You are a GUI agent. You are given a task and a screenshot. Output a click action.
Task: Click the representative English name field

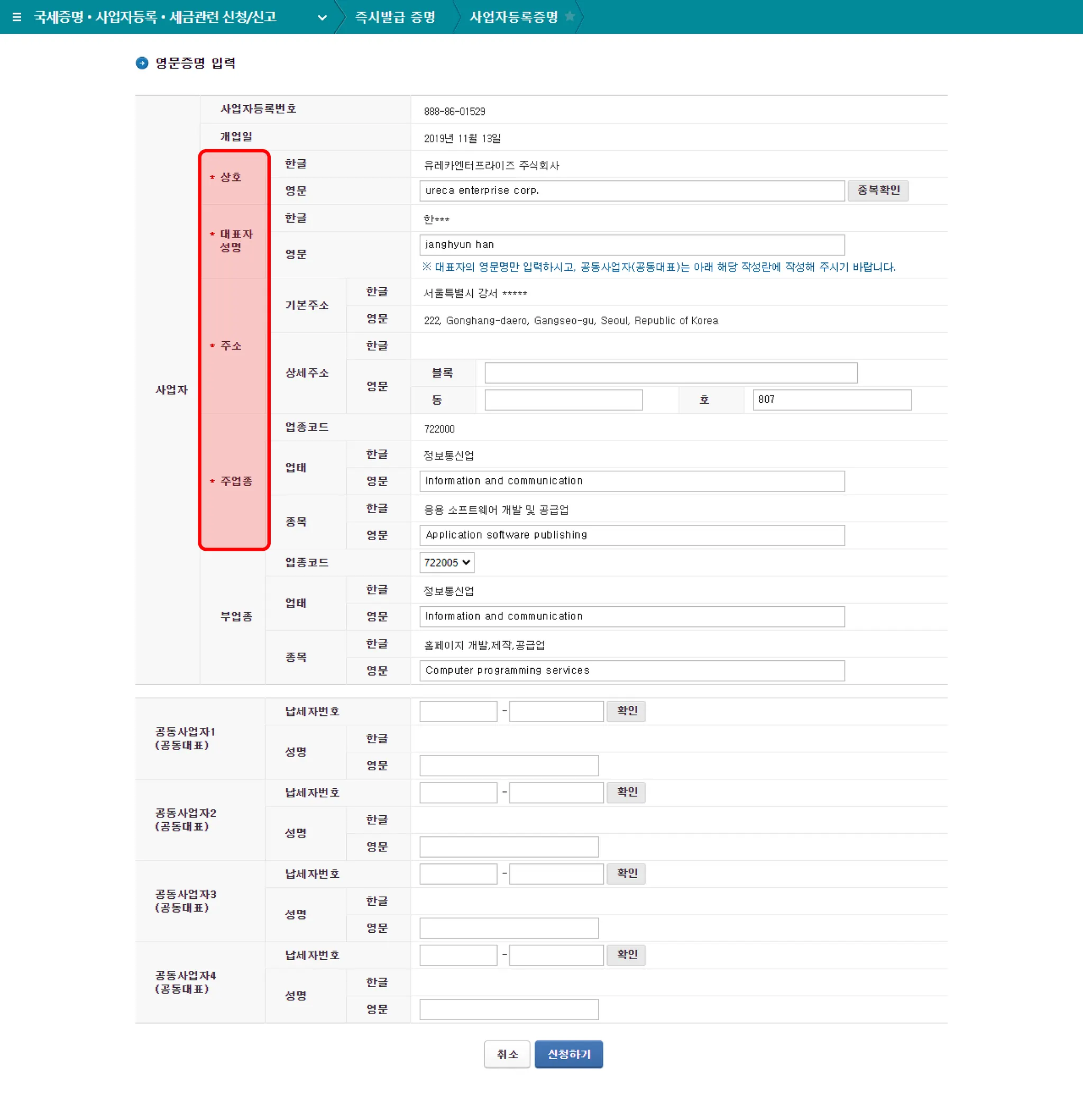click(x=631, y=245)
